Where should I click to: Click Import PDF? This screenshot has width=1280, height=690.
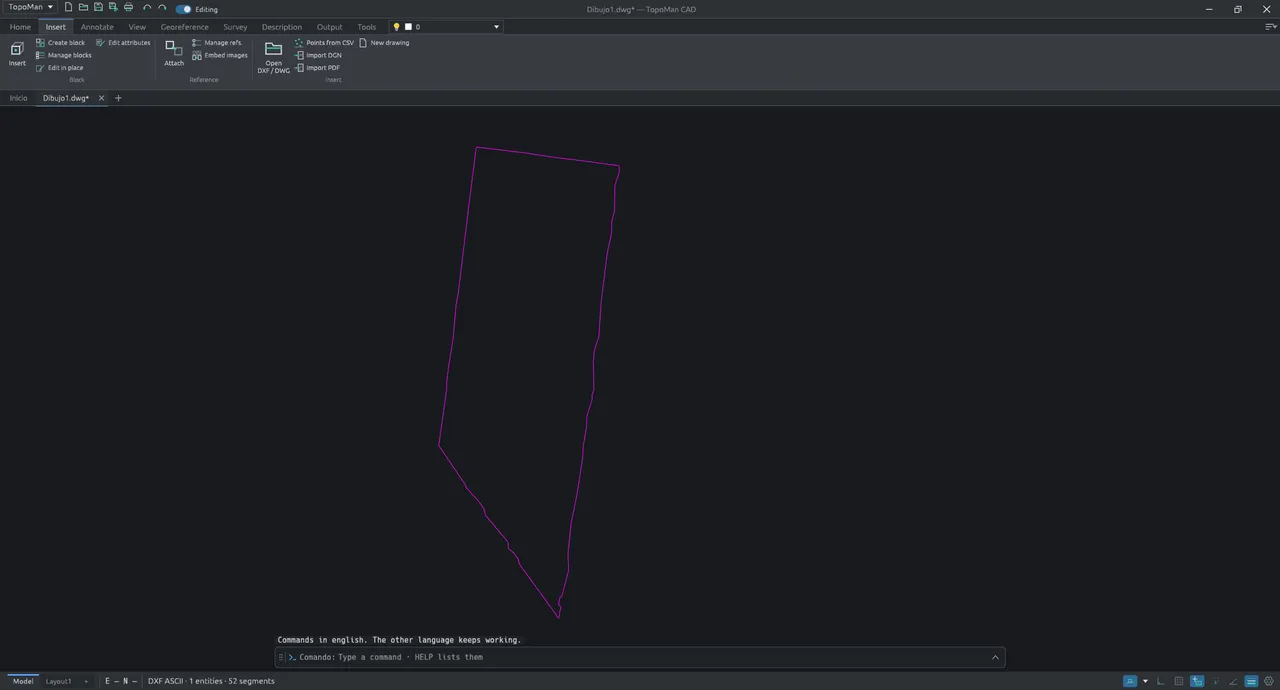pyautogui.click(x=317, y=68)
